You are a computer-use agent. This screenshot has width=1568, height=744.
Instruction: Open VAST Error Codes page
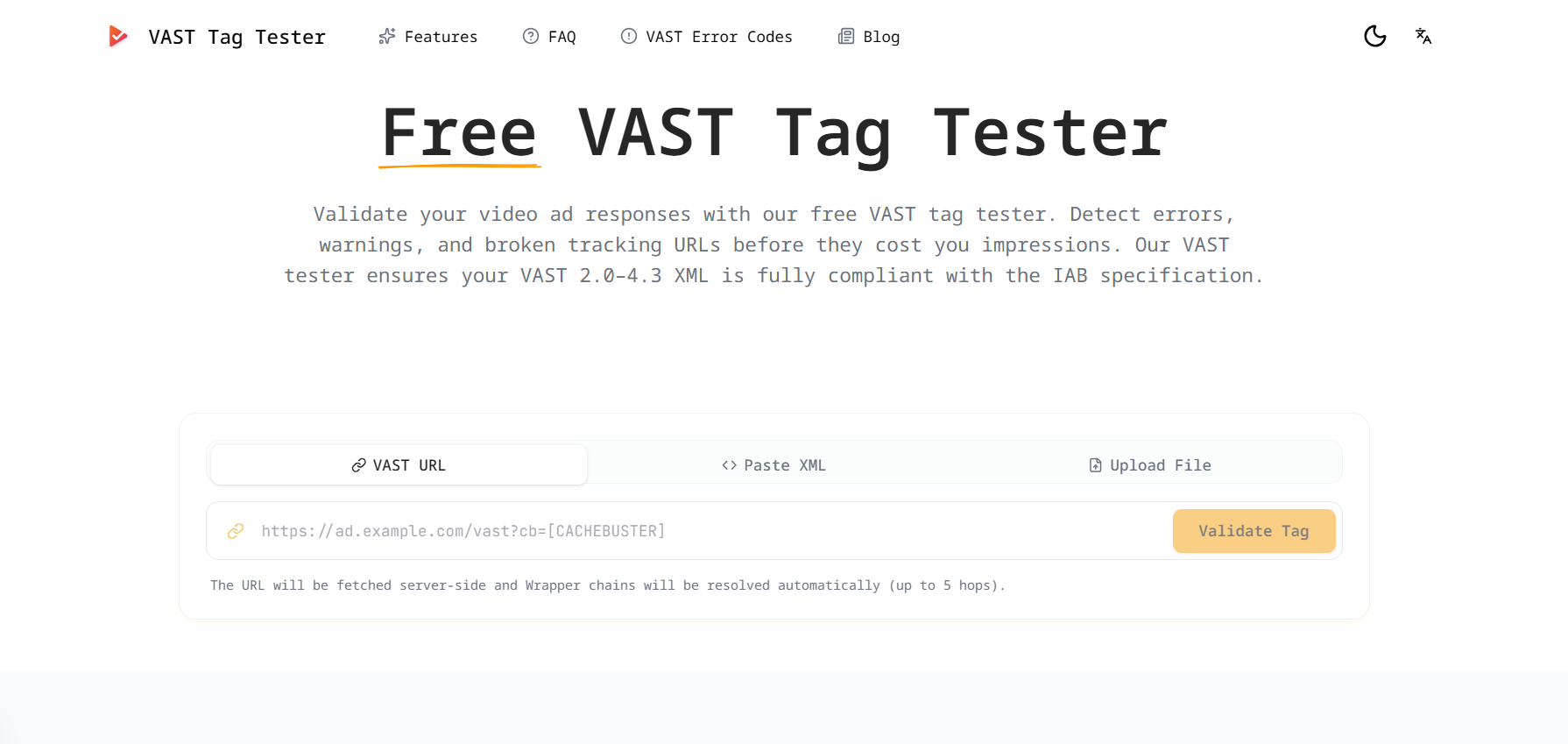click(x=707, y=37)
